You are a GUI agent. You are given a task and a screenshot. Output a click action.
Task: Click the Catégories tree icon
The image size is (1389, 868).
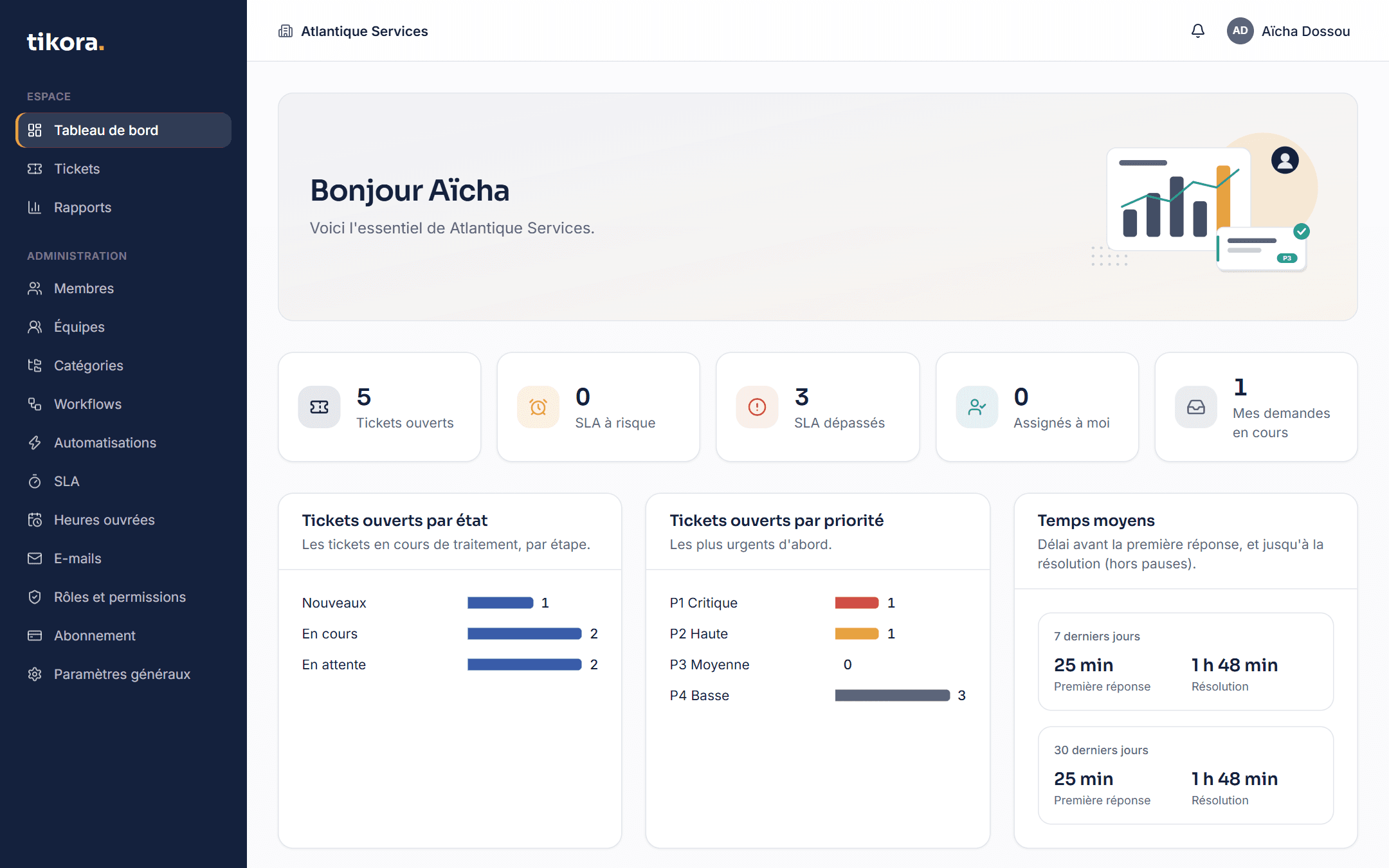[x=35, y=366]
